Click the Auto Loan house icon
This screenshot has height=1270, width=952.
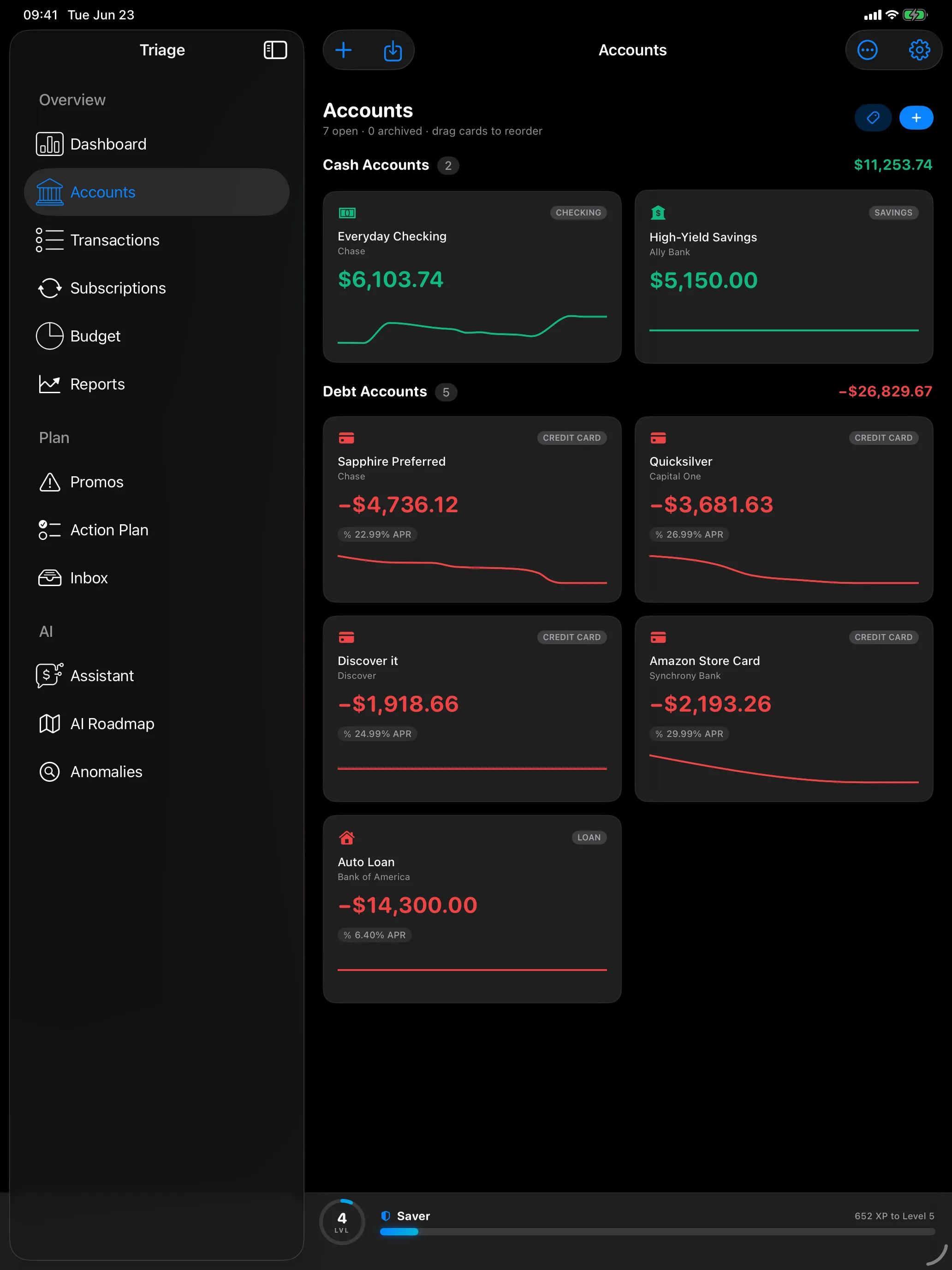pos(346,838)
